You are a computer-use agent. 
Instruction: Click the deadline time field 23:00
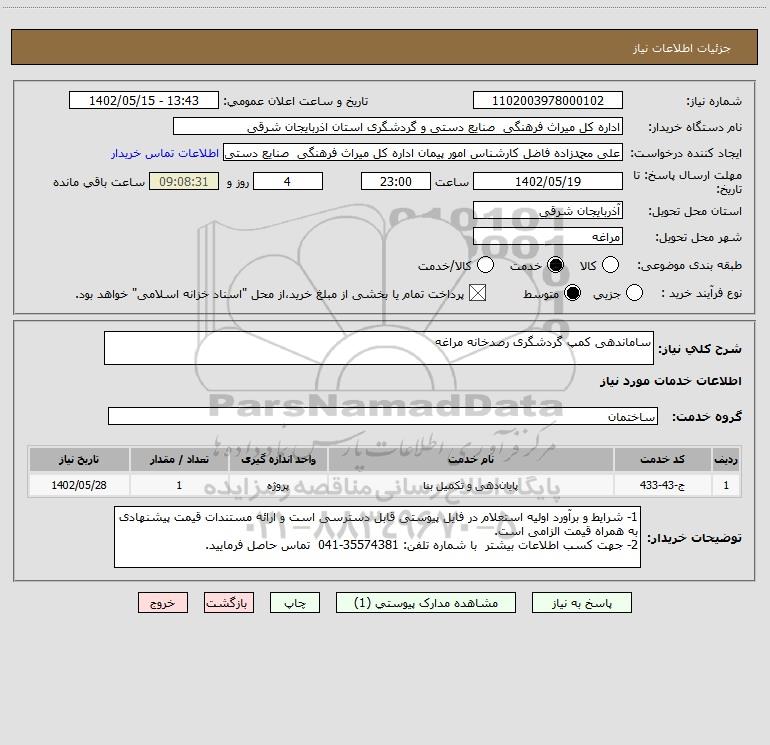pyautogui.click(x=396, y=181)
